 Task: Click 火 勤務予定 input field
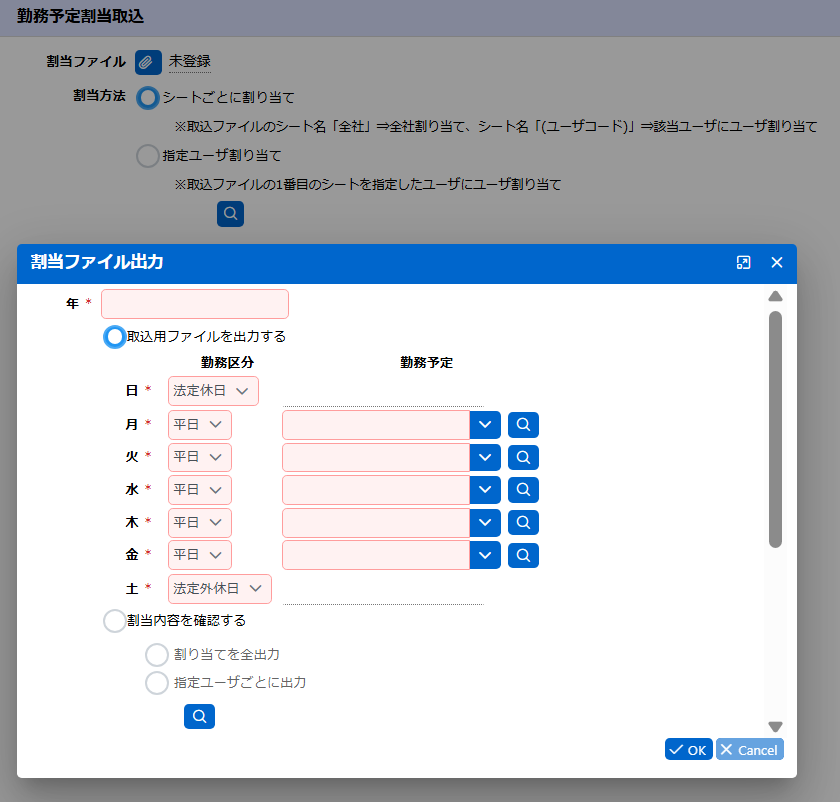(376, 458)
